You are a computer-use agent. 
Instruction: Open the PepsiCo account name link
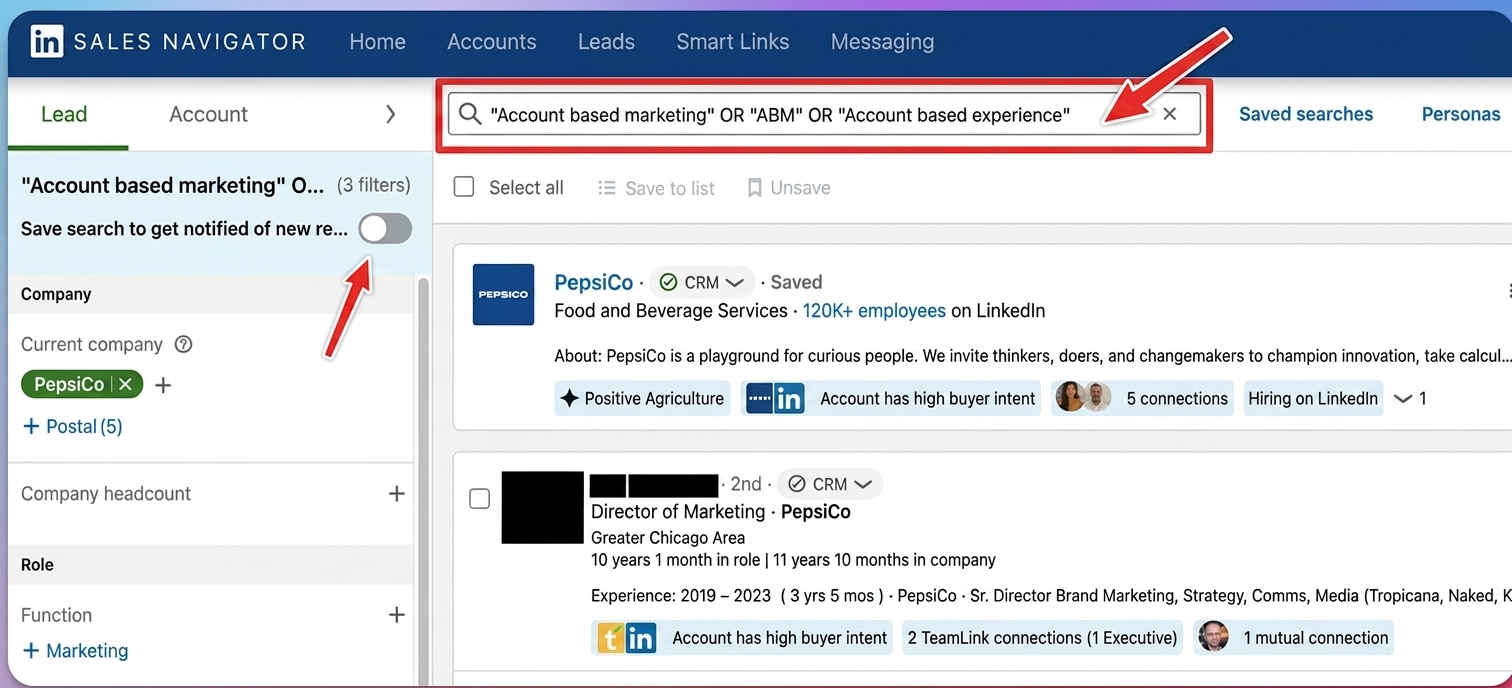coord(594,283)
